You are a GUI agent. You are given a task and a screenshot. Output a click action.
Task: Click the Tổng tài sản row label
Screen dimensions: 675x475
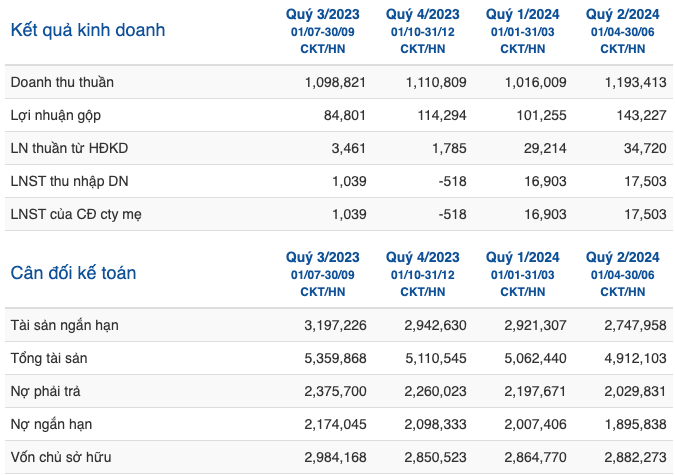tap(49, 358)
